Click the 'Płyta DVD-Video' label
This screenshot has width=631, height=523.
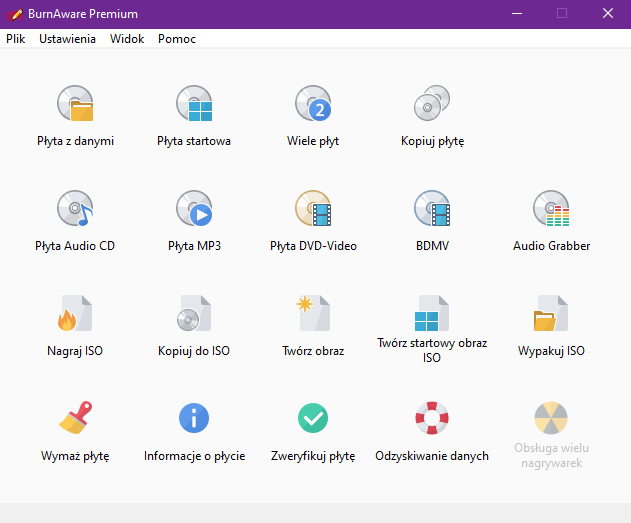click(313, 246)
